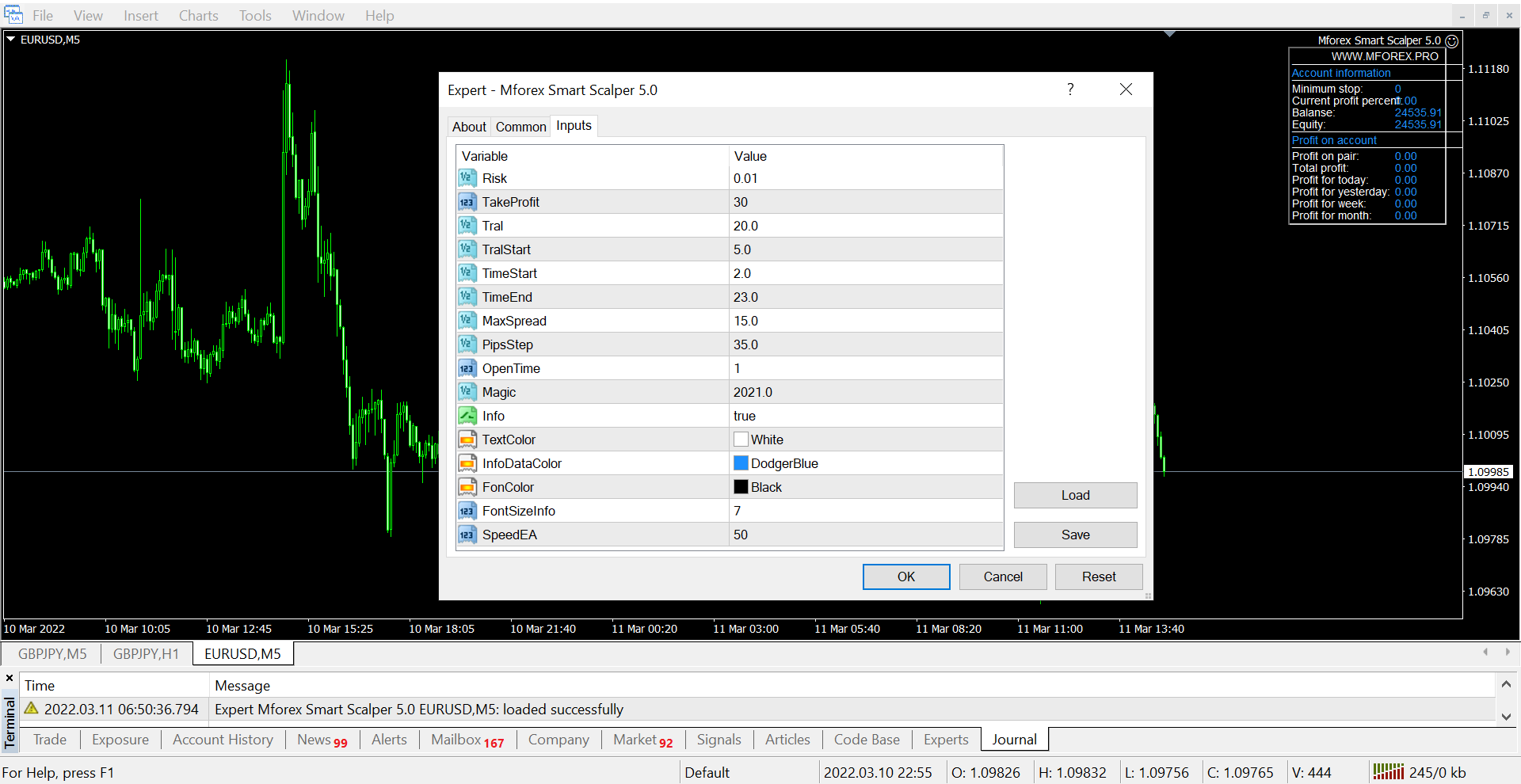Click the Info boolean type icon
The width and height of the screenshot is (1521, 784).
pyautogui.click(x=467, y=416)
